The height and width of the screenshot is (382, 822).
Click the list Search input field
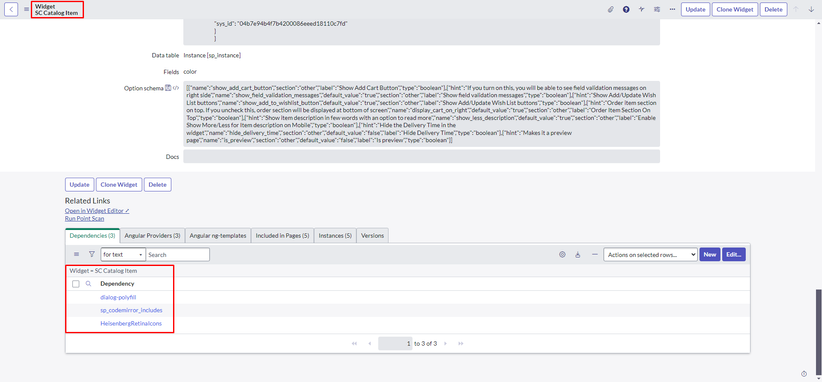pyautogui.click(x=178, y=255)
